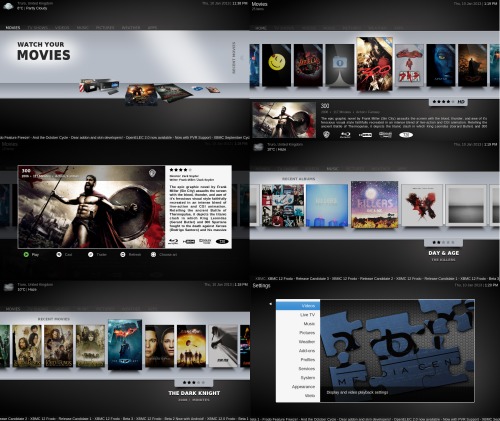Select the Killers Day & Age album cover
The height and width of the screenshot is (421, 500).
[374, 204]
